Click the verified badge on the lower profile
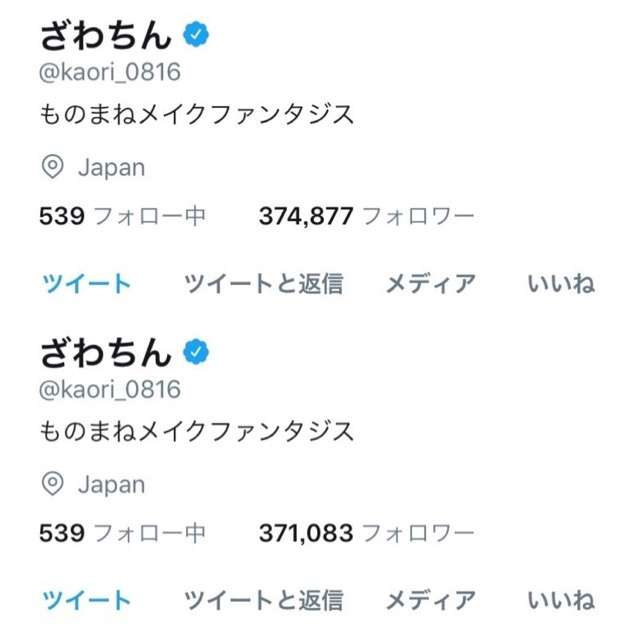The height and width of the screenshot is (640, 640). 196,352
